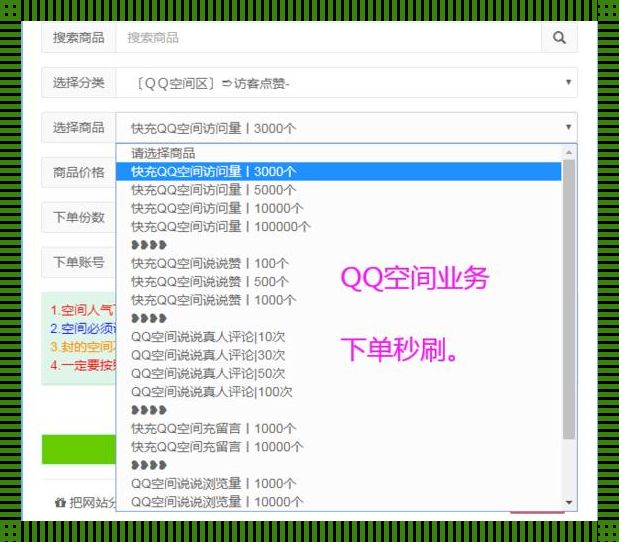Viewport: 619px width, 542px height.
Task: Select 快充QQ空间访问量 | 5000个 option
Action: [x=339, y=190]
